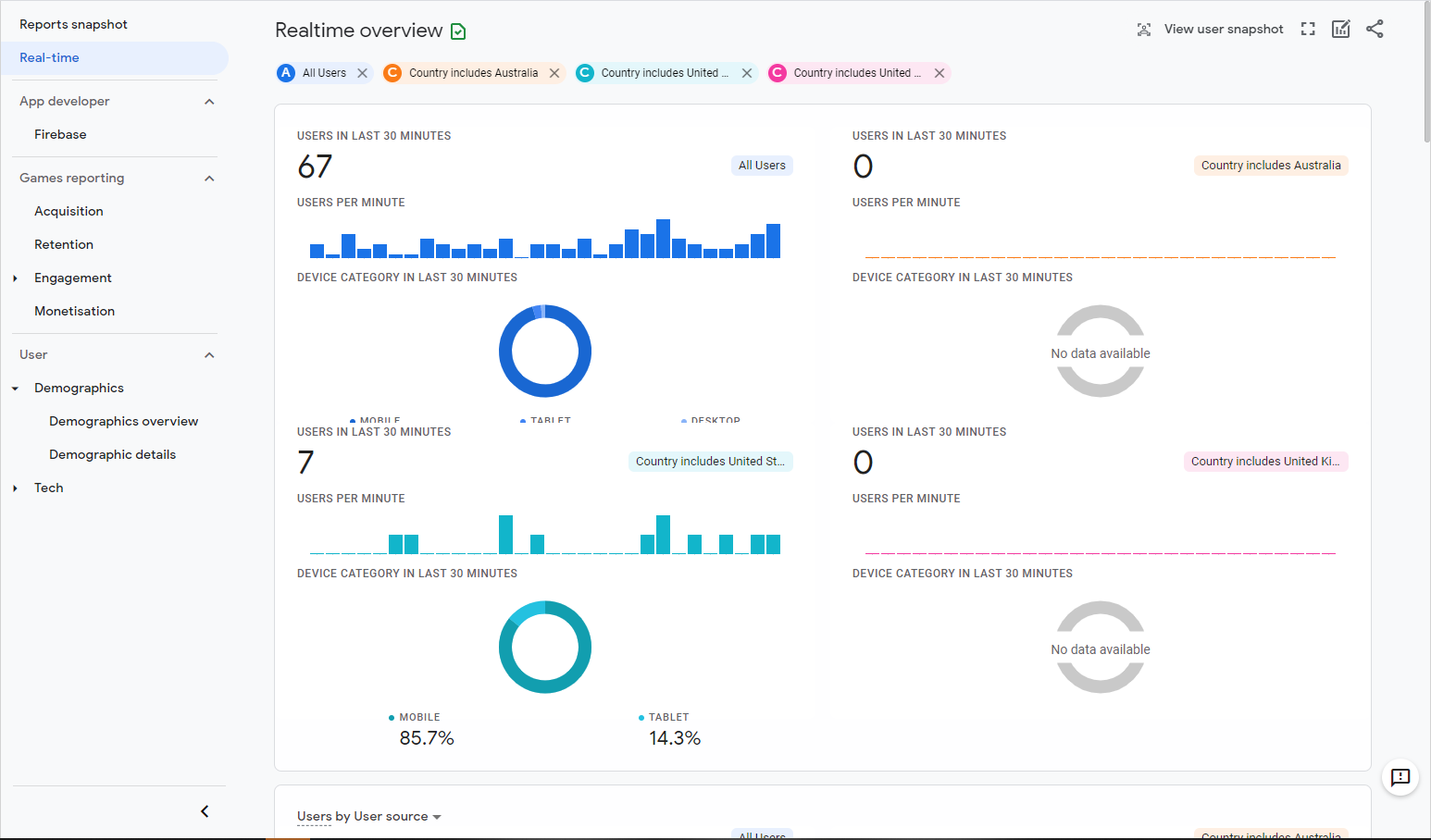Remove the pink Country includes United comparison
Screen dimensions: 1431x840
(x=939, y=73)
